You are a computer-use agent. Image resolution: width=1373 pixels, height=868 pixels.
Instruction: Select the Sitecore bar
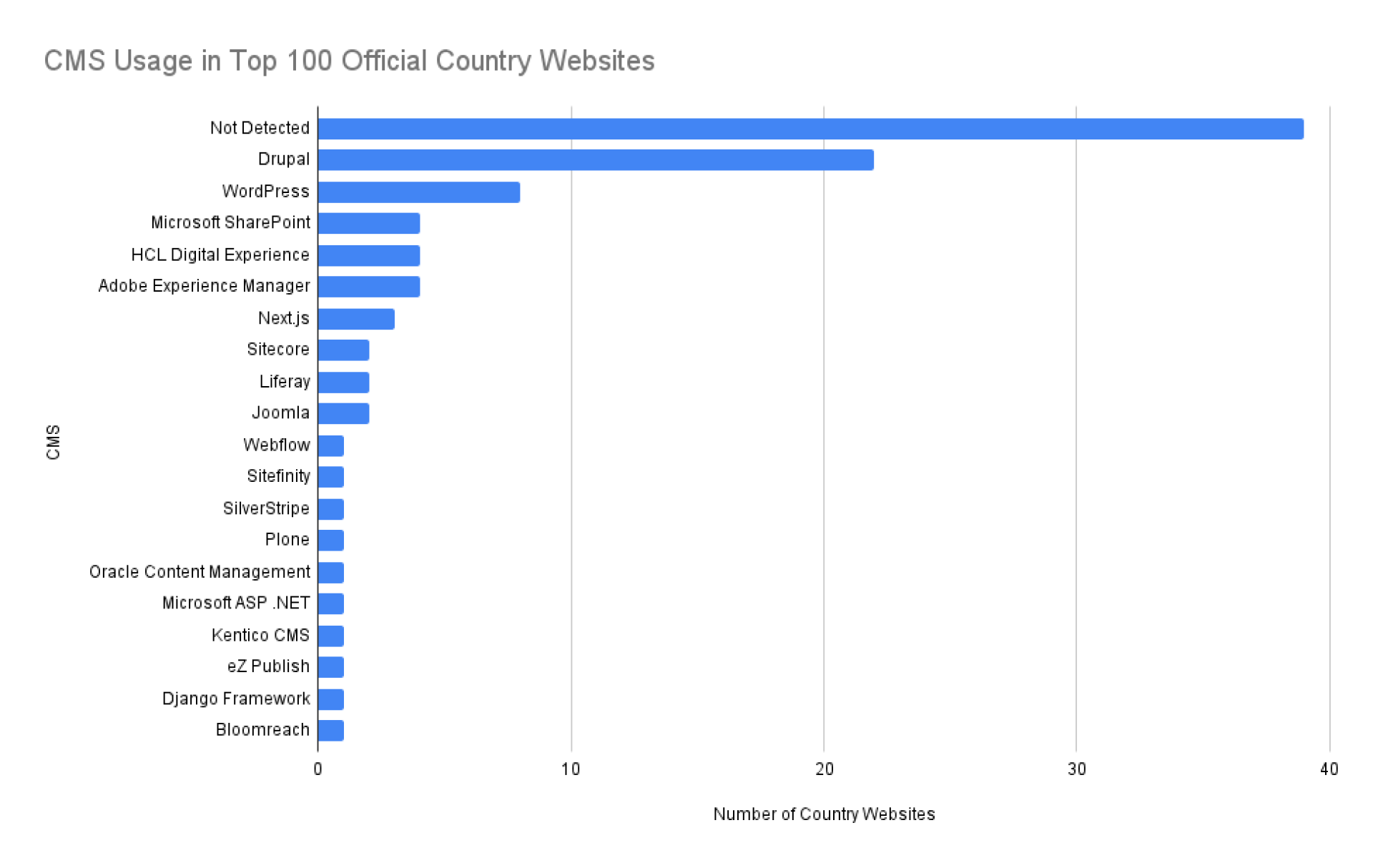click(343, 350)
